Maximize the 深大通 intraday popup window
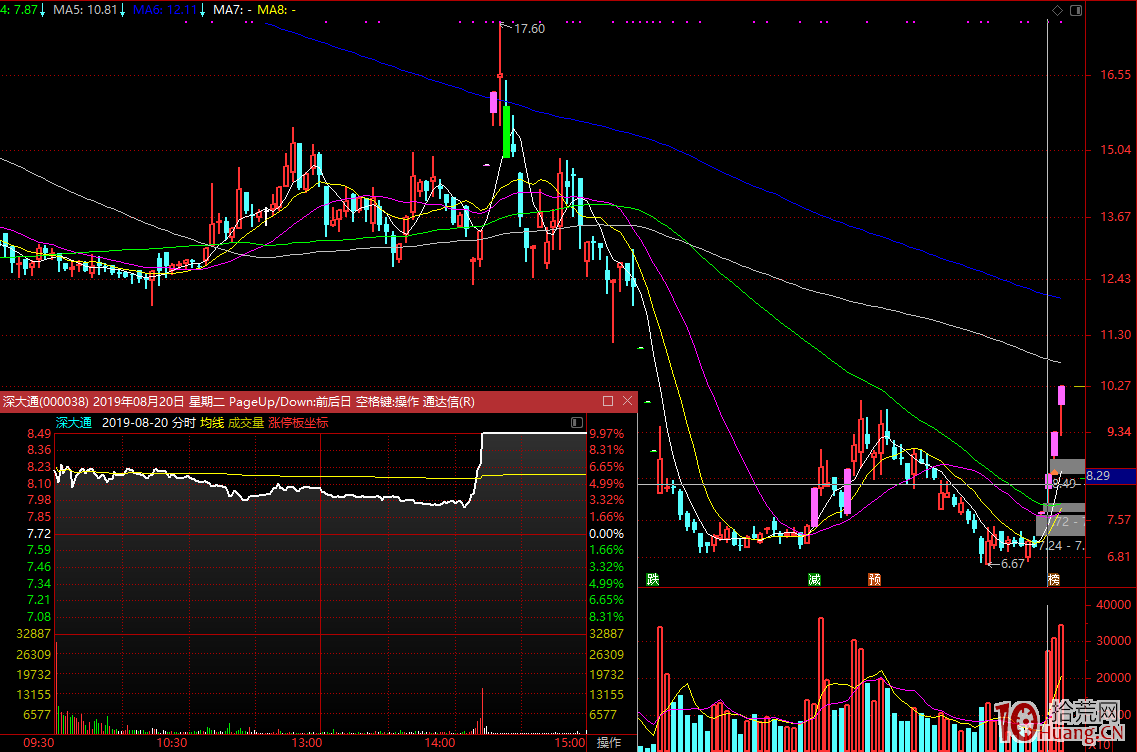Screen dimensions: 1137x752 pyautogui.click(x=608, y=401)
